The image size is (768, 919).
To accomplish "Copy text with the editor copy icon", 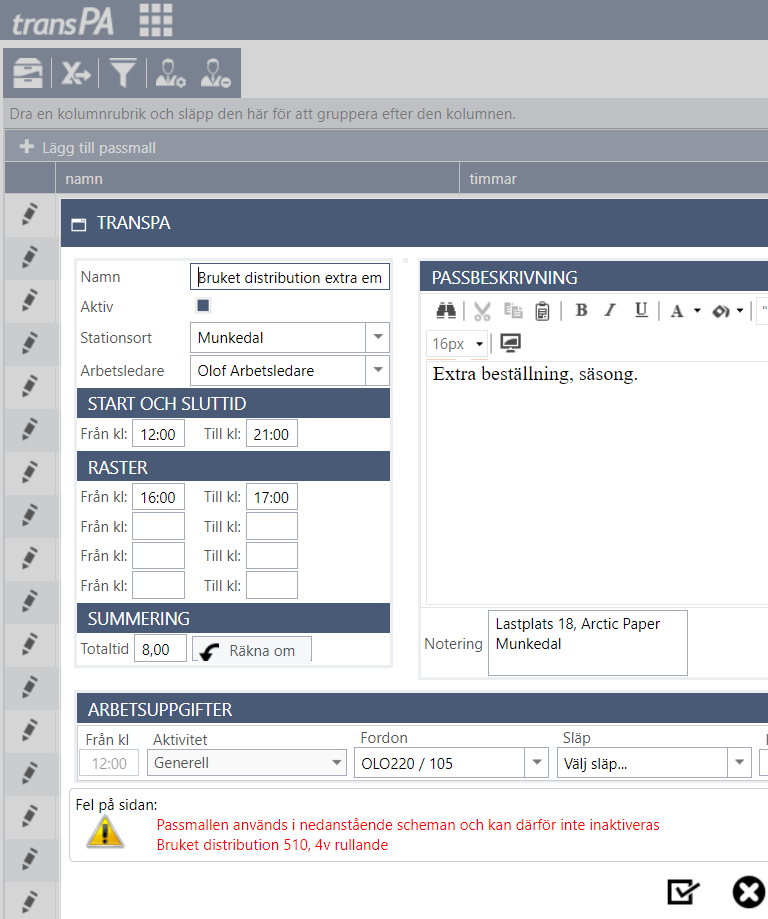I will click(513, 311).
